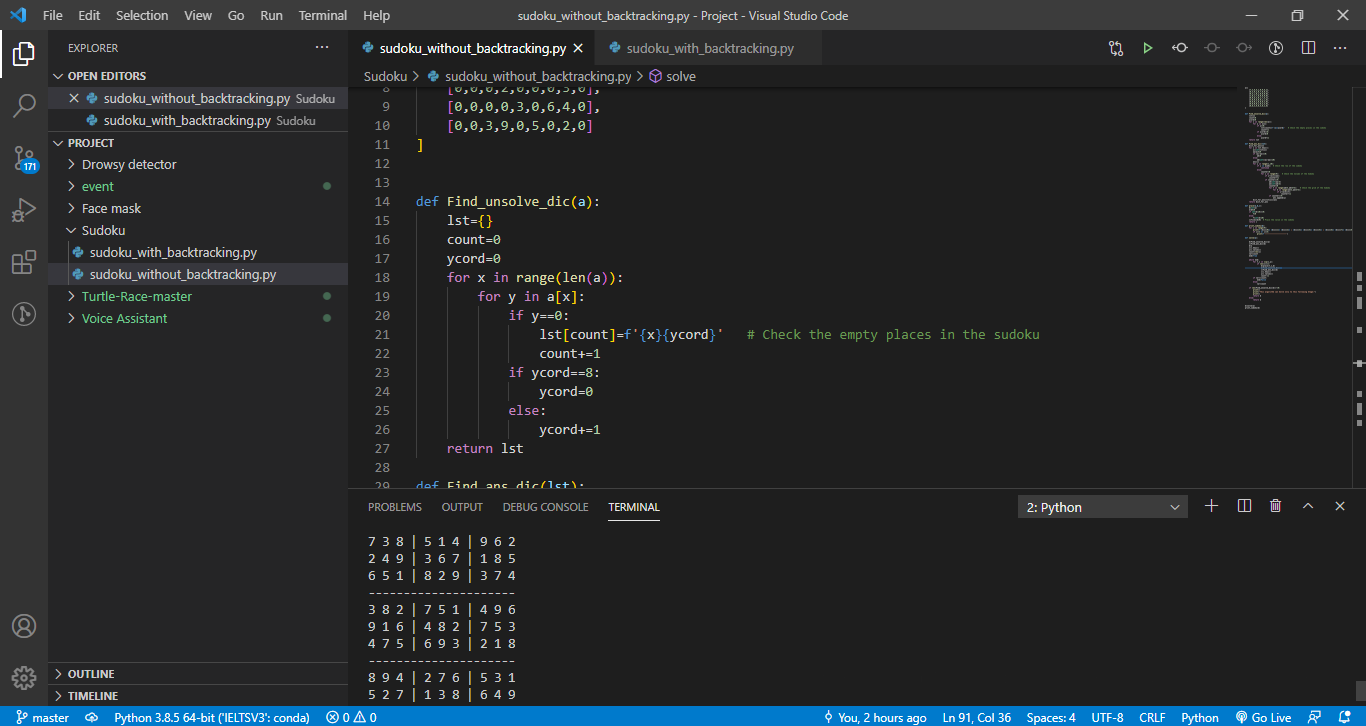
Task: Open the Search view in activity bar
Action: 24,106
